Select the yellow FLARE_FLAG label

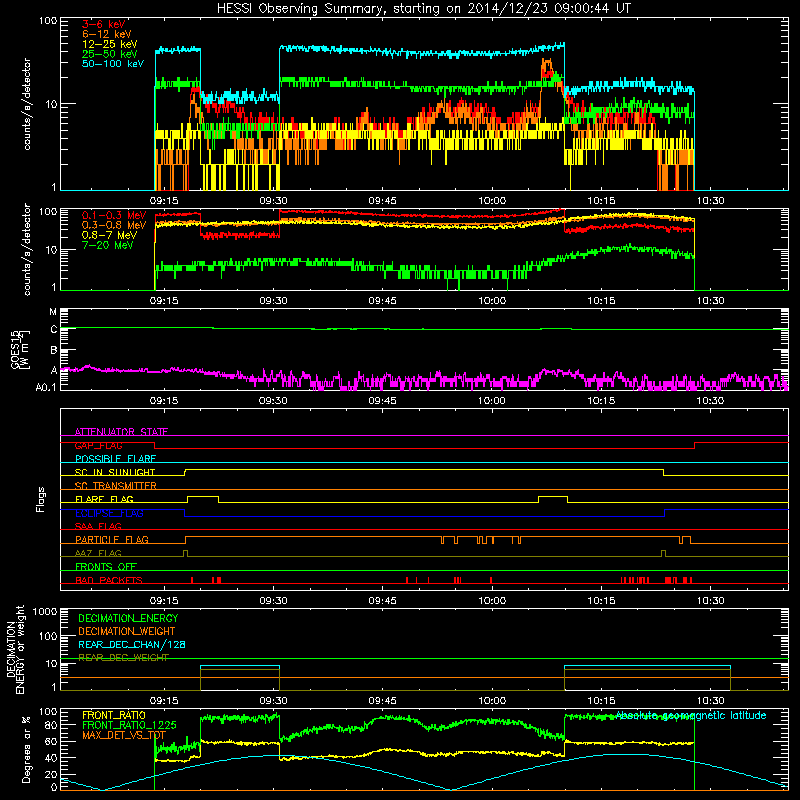pyautogui.click(x=104, y=499)
